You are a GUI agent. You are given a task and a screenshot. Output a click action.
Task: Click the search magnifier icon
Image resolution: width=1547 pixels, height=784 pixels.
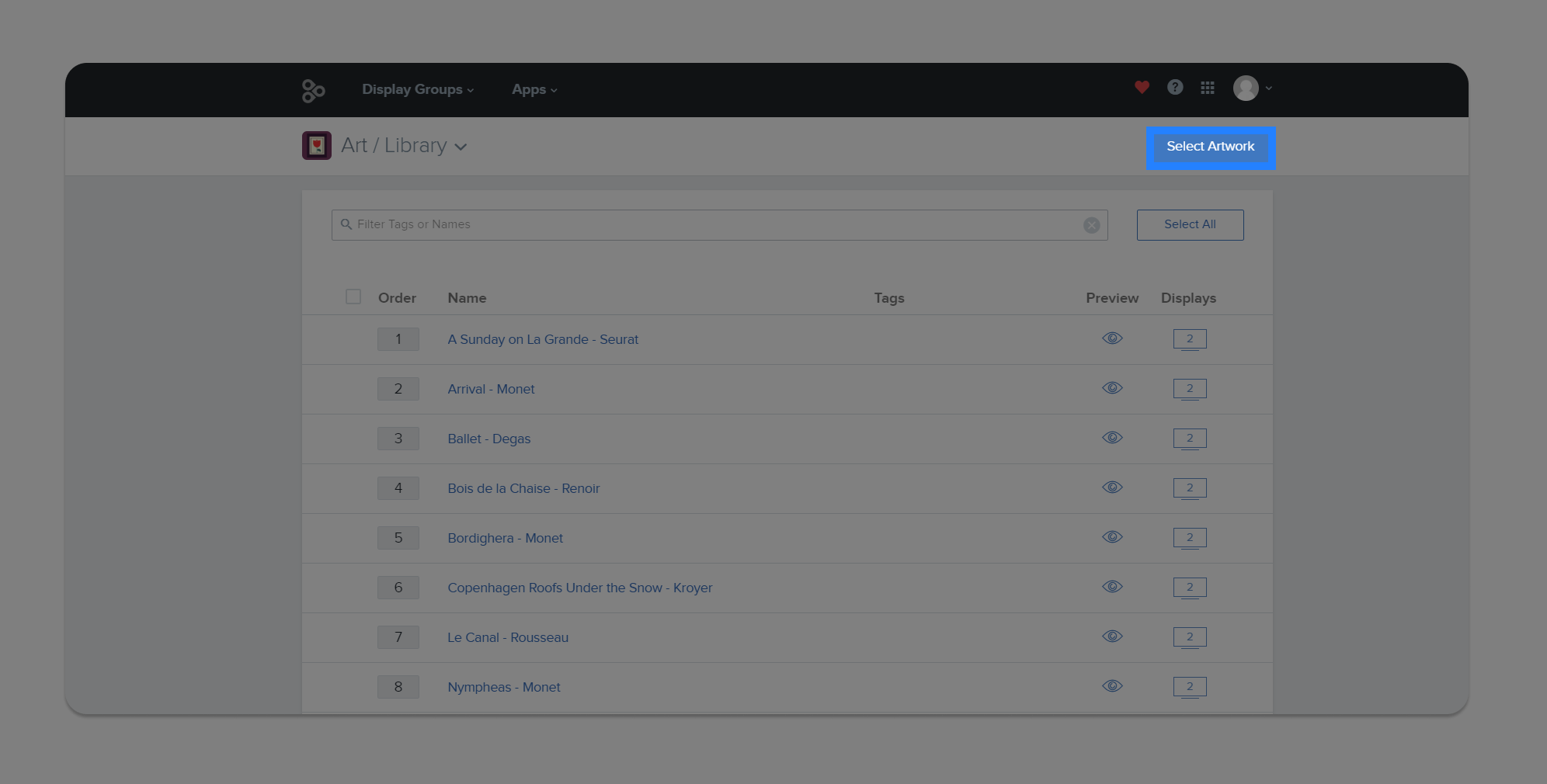click(346, 224)
